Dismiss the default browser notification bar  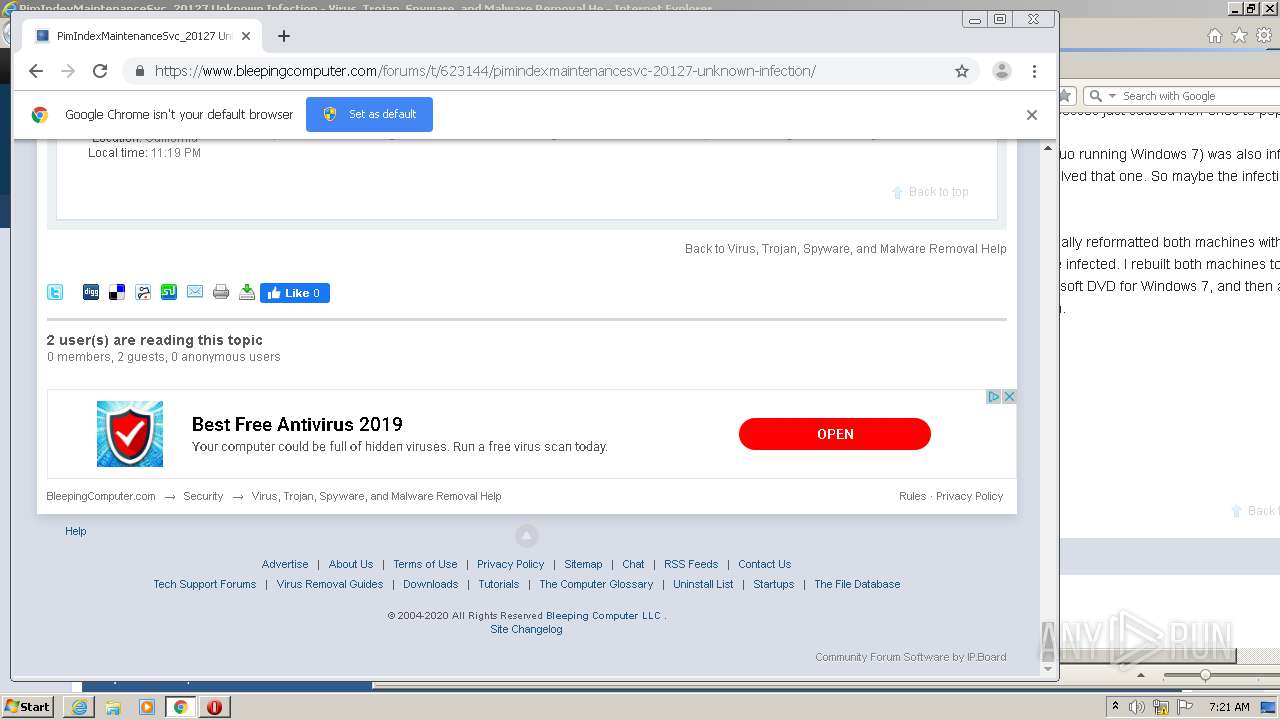pyautogui.click(x=1031, y=114)
